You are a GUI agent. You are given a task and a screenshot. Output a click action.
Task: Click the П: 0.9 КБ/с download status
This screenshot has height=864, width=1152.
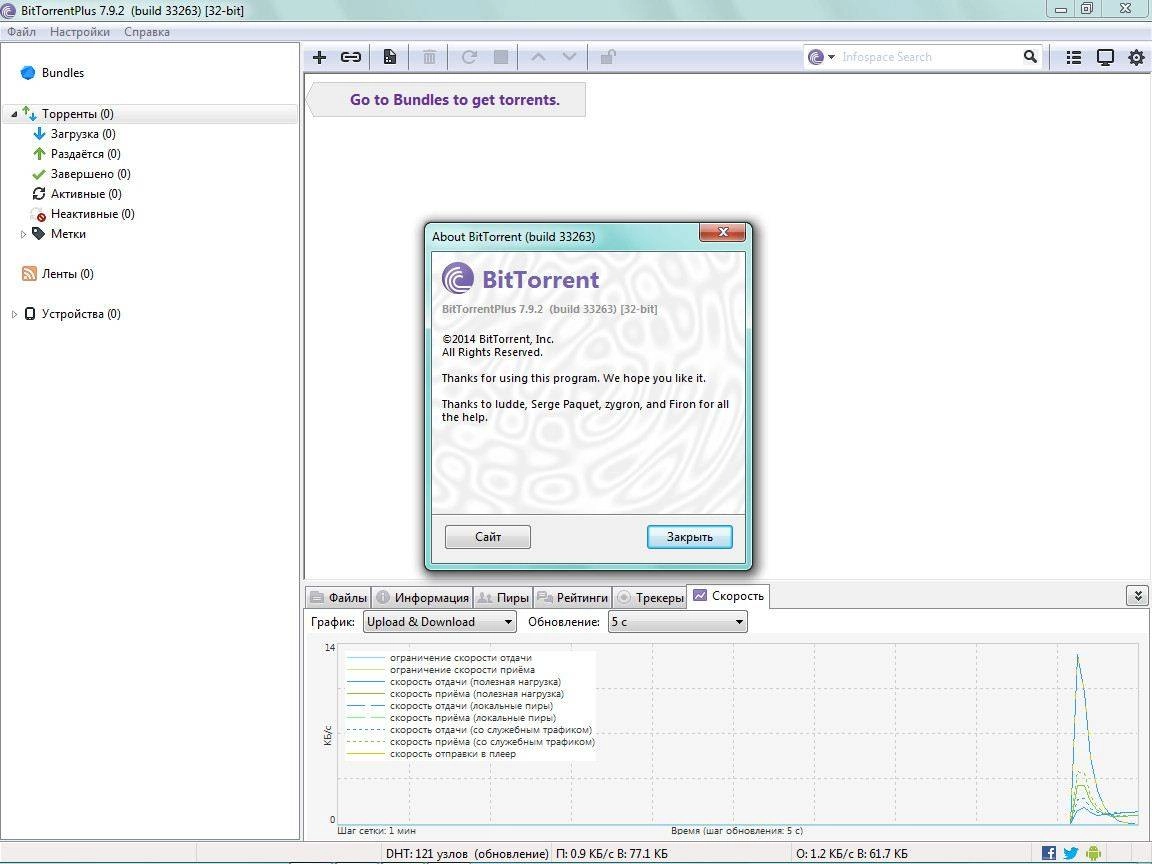612,854
